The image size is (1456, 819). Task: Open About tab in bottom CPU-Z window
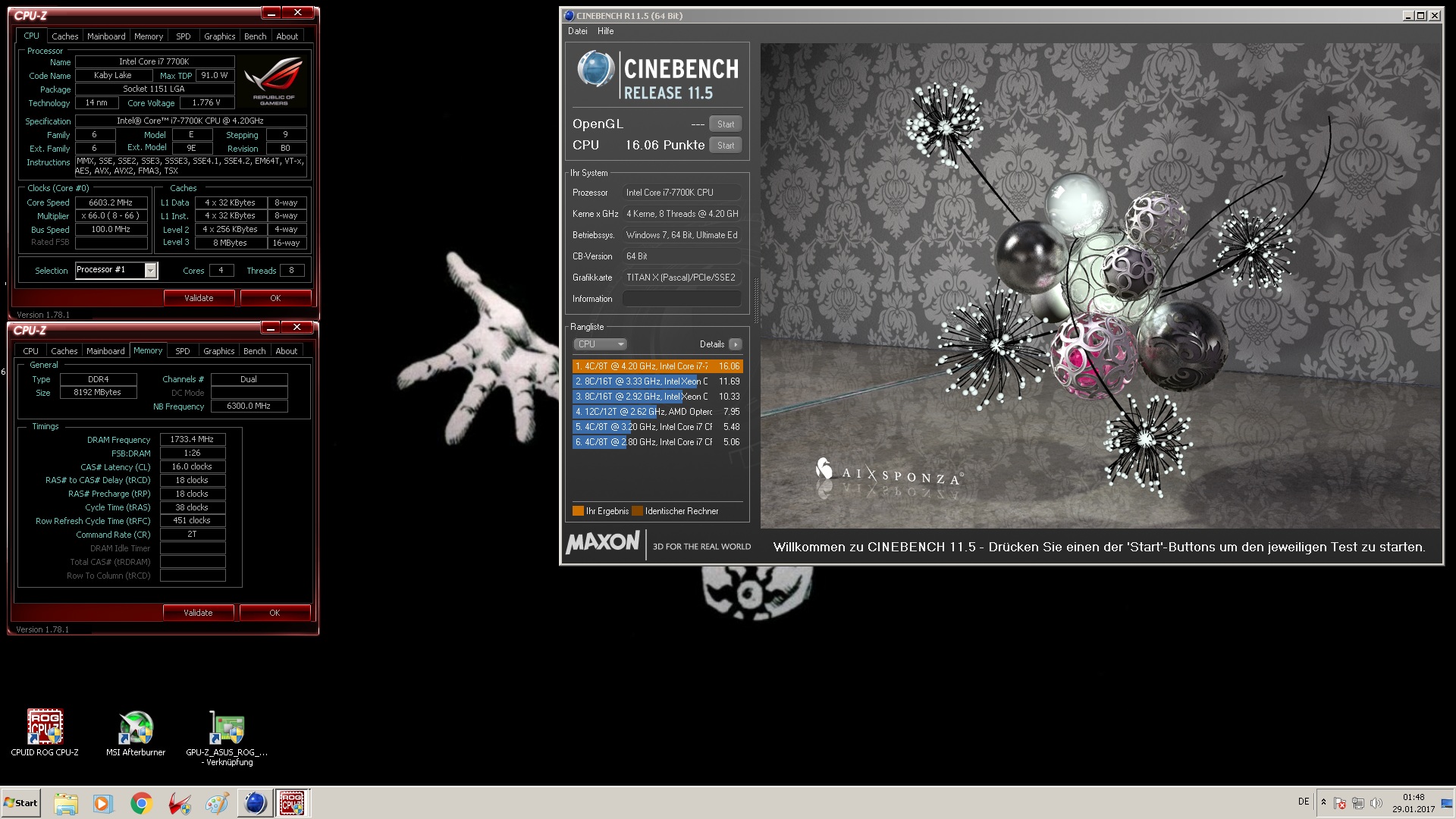pyautogui.click(x=287, y=351)
